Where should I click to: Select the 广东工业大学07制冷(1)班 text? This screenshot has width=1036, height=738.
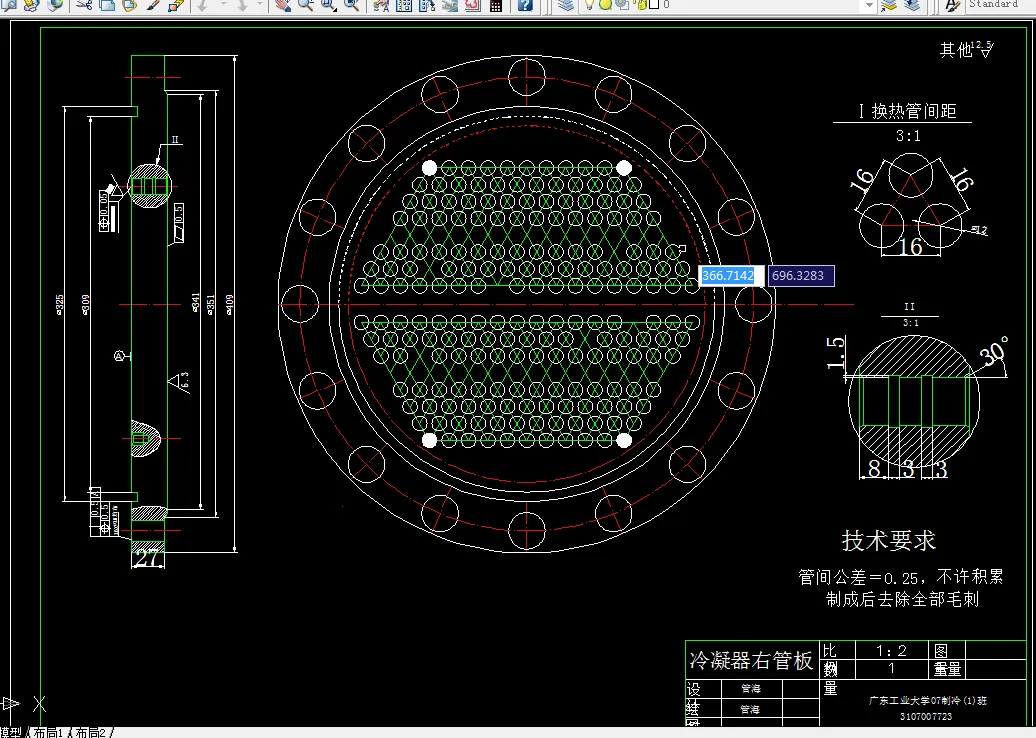point(927,700)
